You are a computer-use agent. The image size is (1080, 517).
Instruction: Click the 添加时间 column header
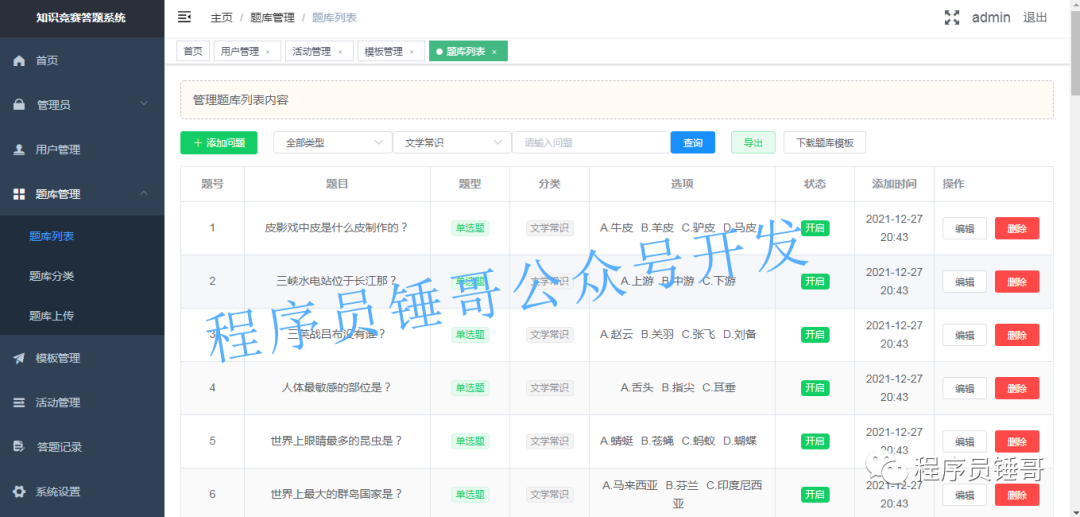coord(894,184)
